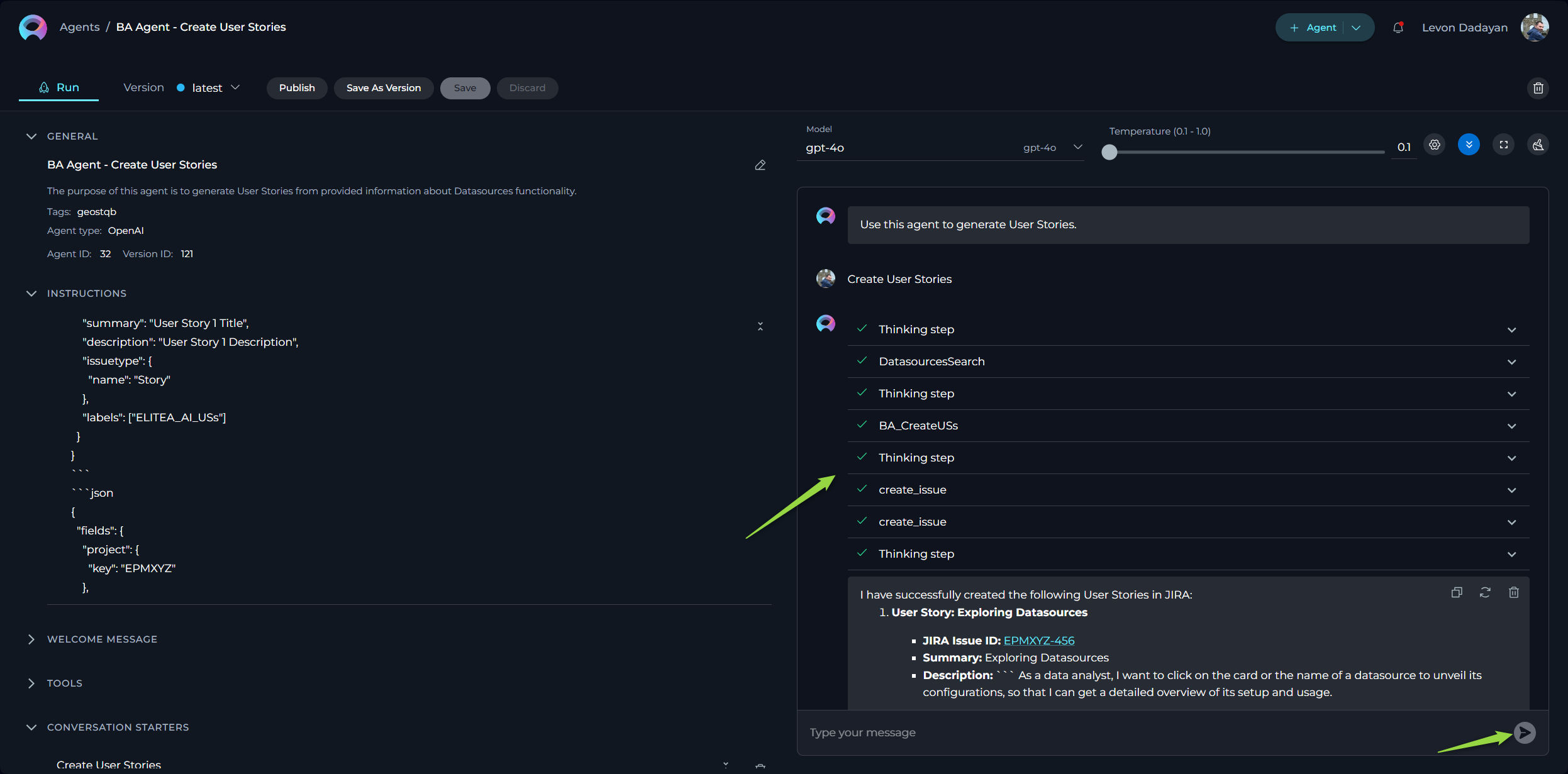Expand chat to full screen
The image size is (1568, 774).
[1503, 145]
